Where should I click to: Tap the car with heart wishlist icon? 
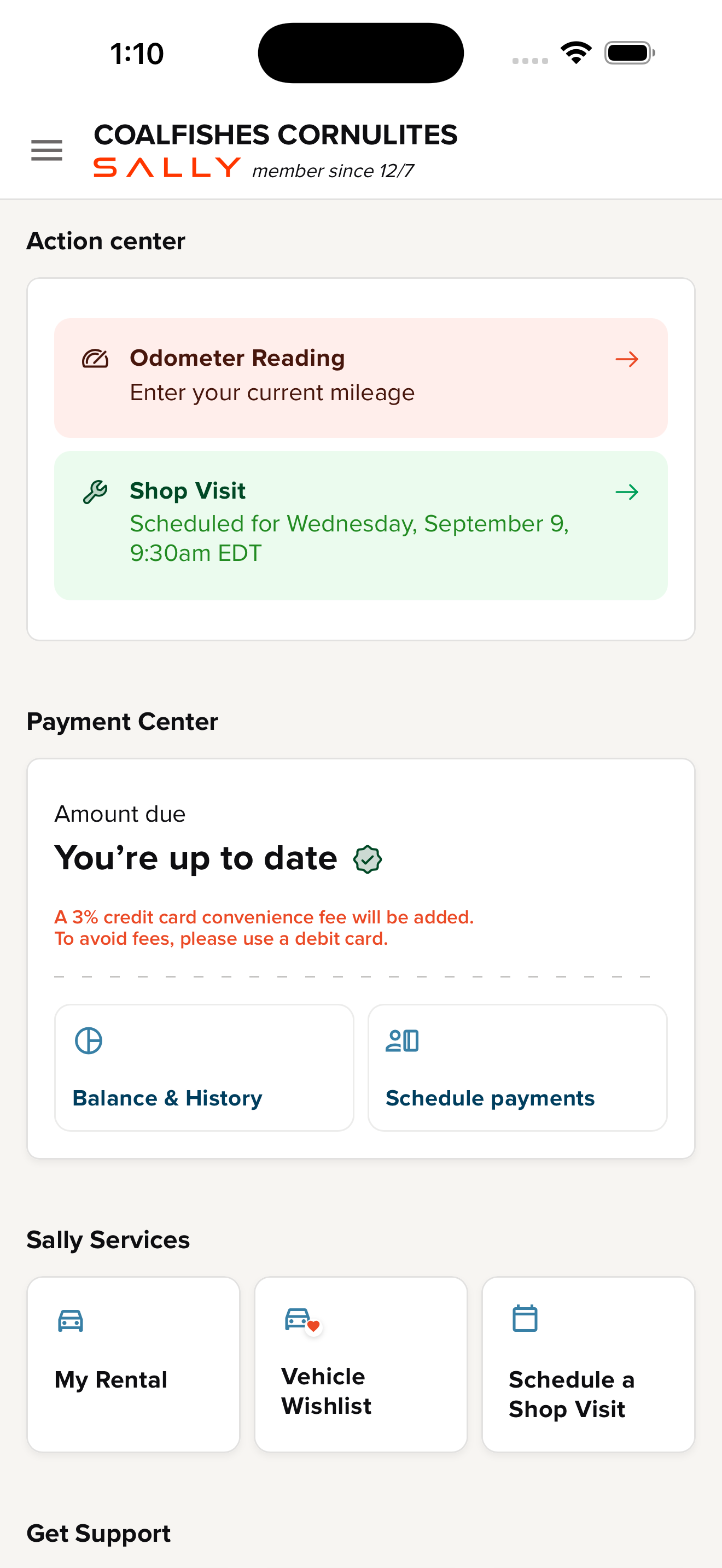pos(303,1320)
